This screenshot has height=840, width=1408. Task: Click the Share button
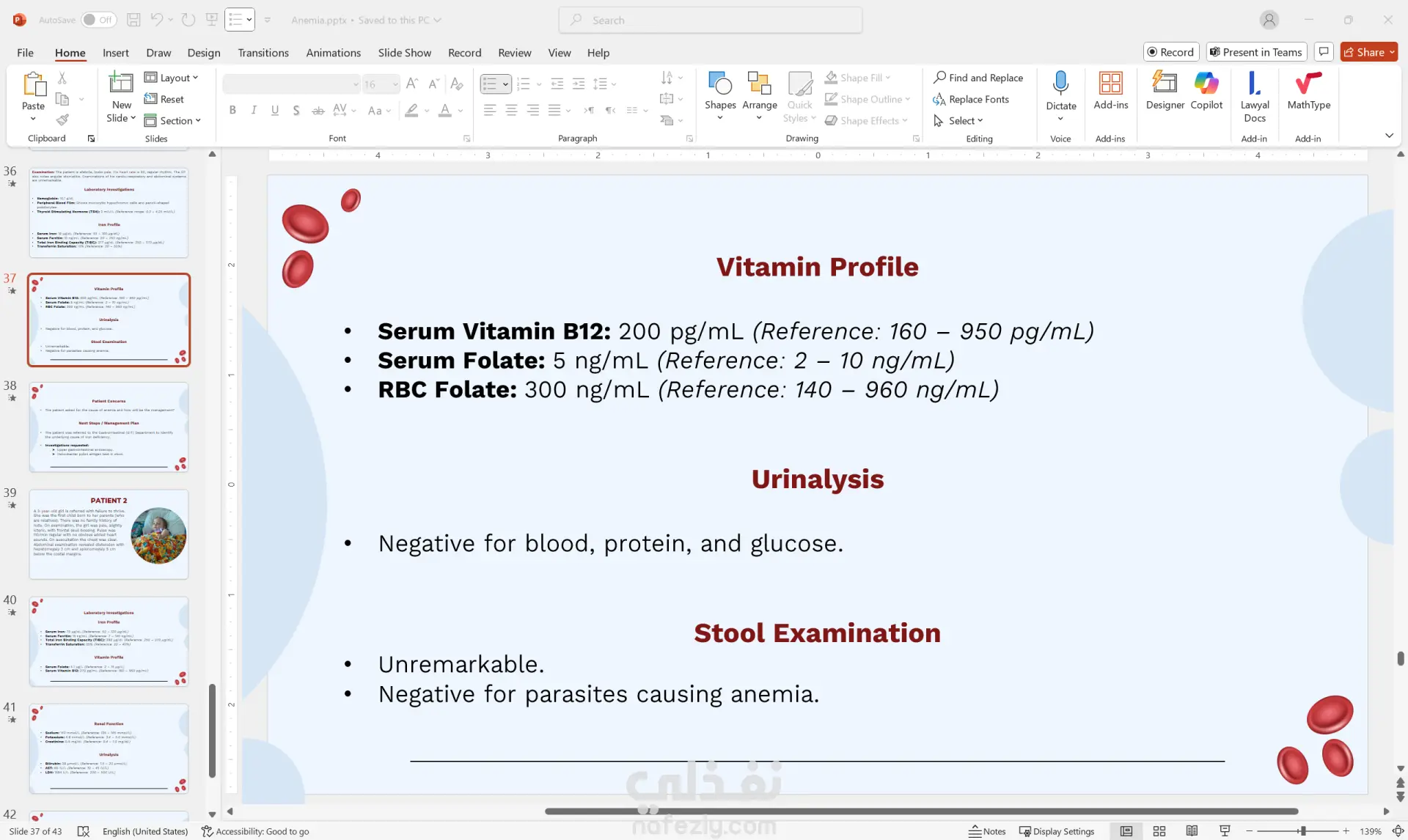1368,52
